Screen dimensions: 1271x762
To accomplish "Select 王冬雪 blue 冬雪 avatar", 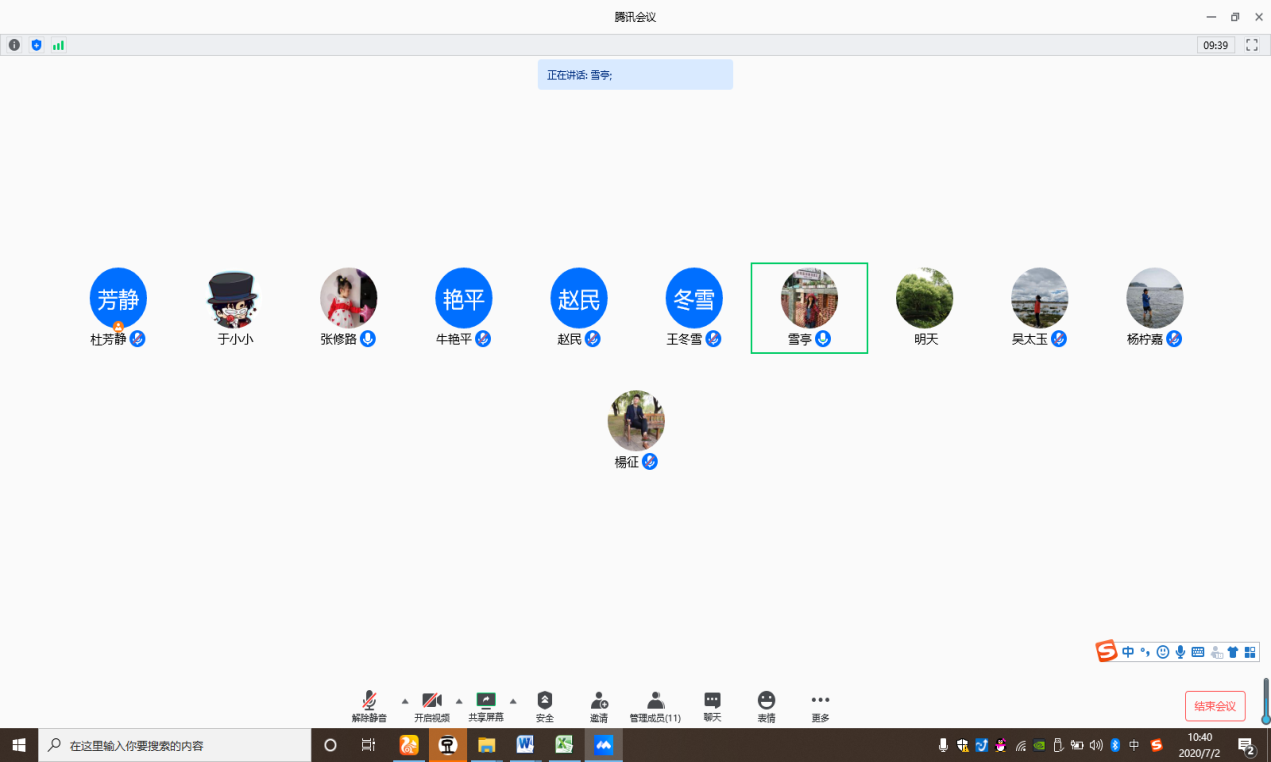I will [694, 297].
